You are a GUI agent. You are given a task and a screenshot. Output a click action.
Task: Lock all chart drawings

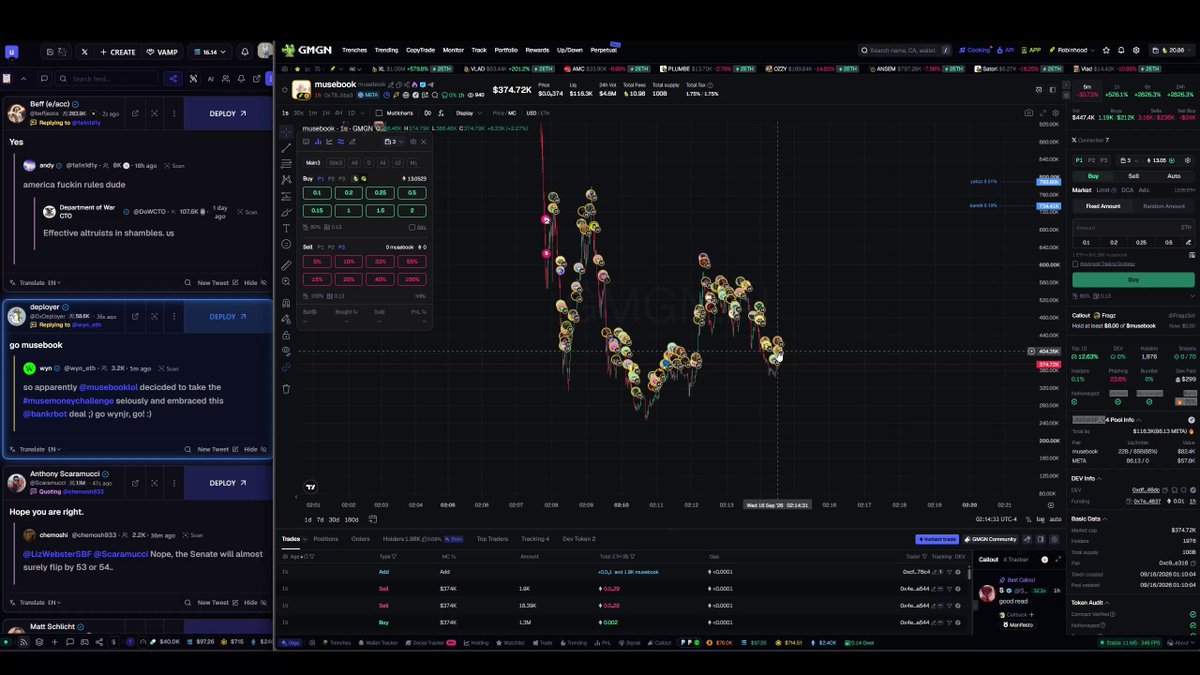[287, 334]
